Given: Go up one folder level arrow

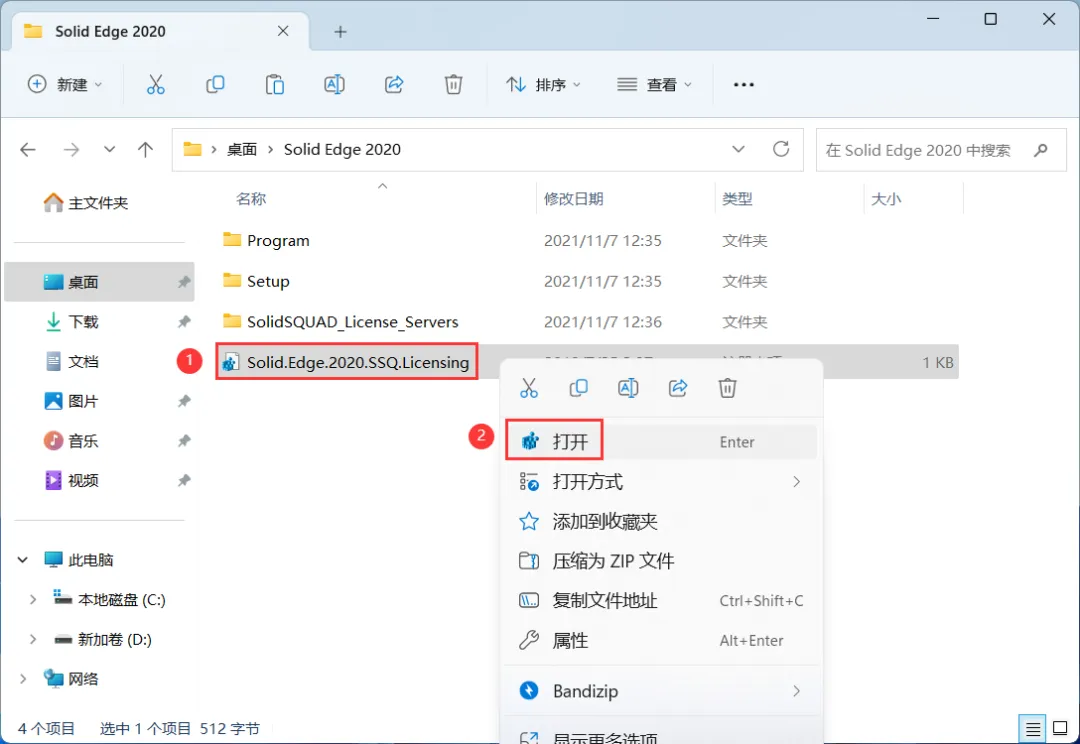Looking at the screenshot, I should click(145, 149).
